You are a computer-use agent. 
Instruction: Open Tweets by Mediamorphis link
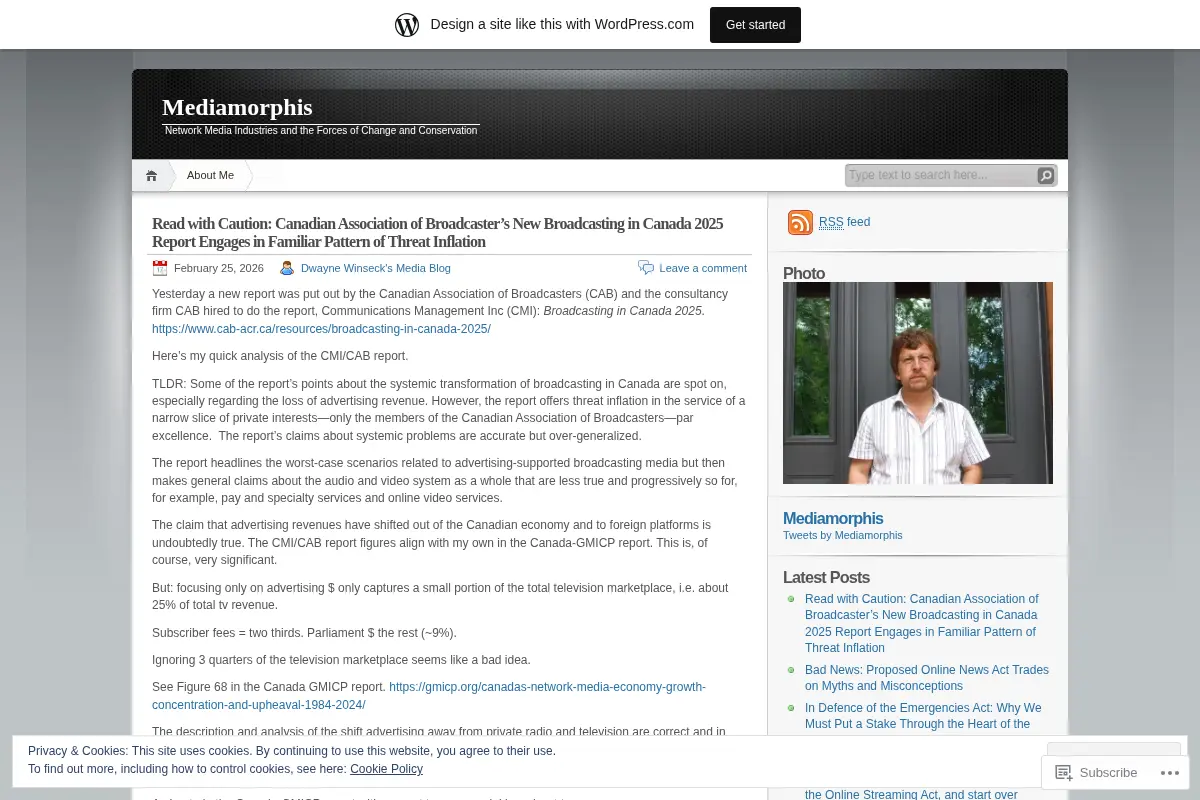tap(843, 535)
